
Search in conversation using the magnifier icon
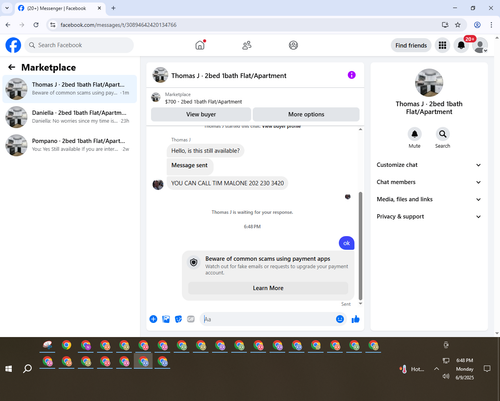(x=442, y=134)
